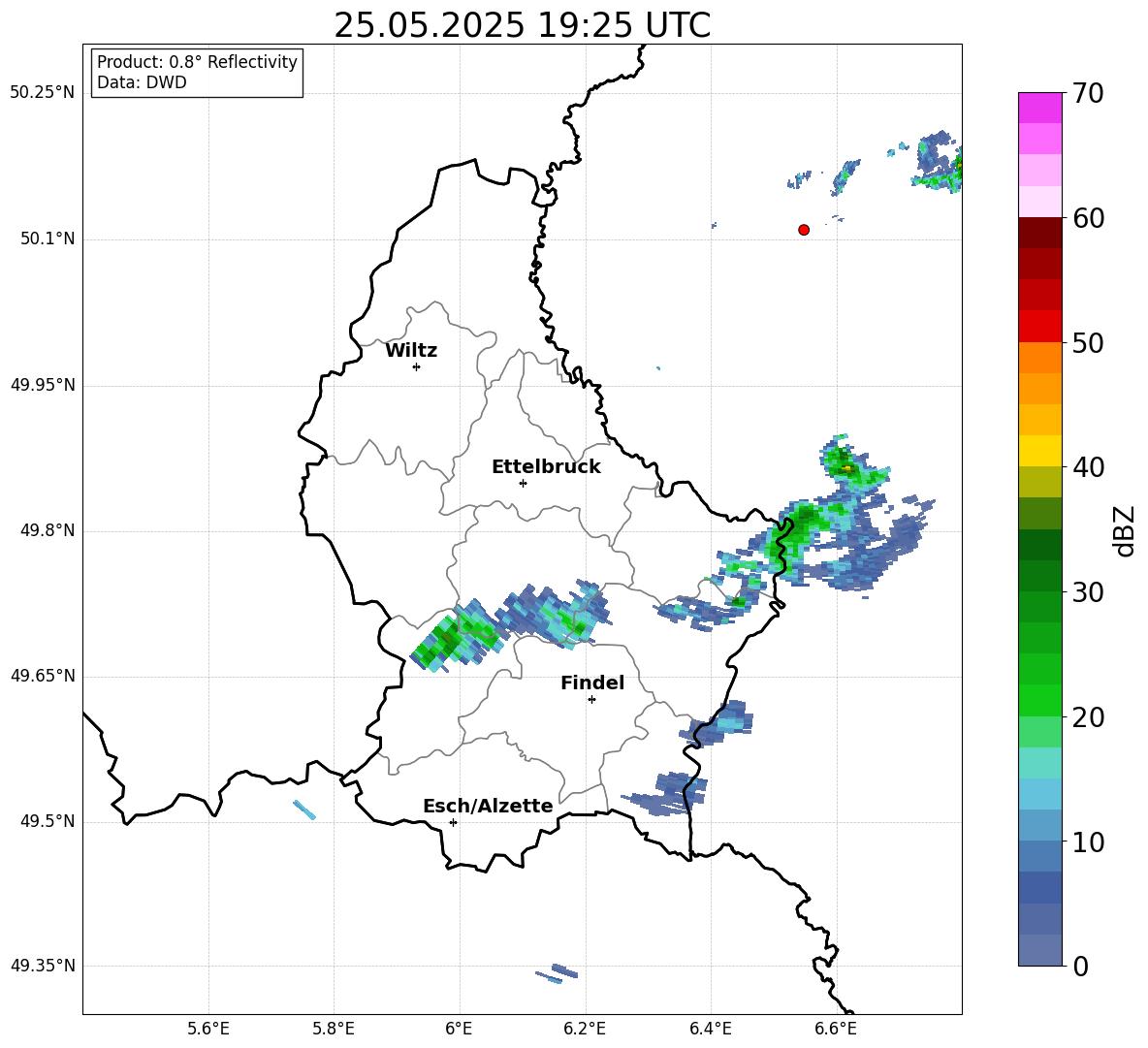
Task: Click the colorbar '40' tick label
Action: coord(1088,467)
